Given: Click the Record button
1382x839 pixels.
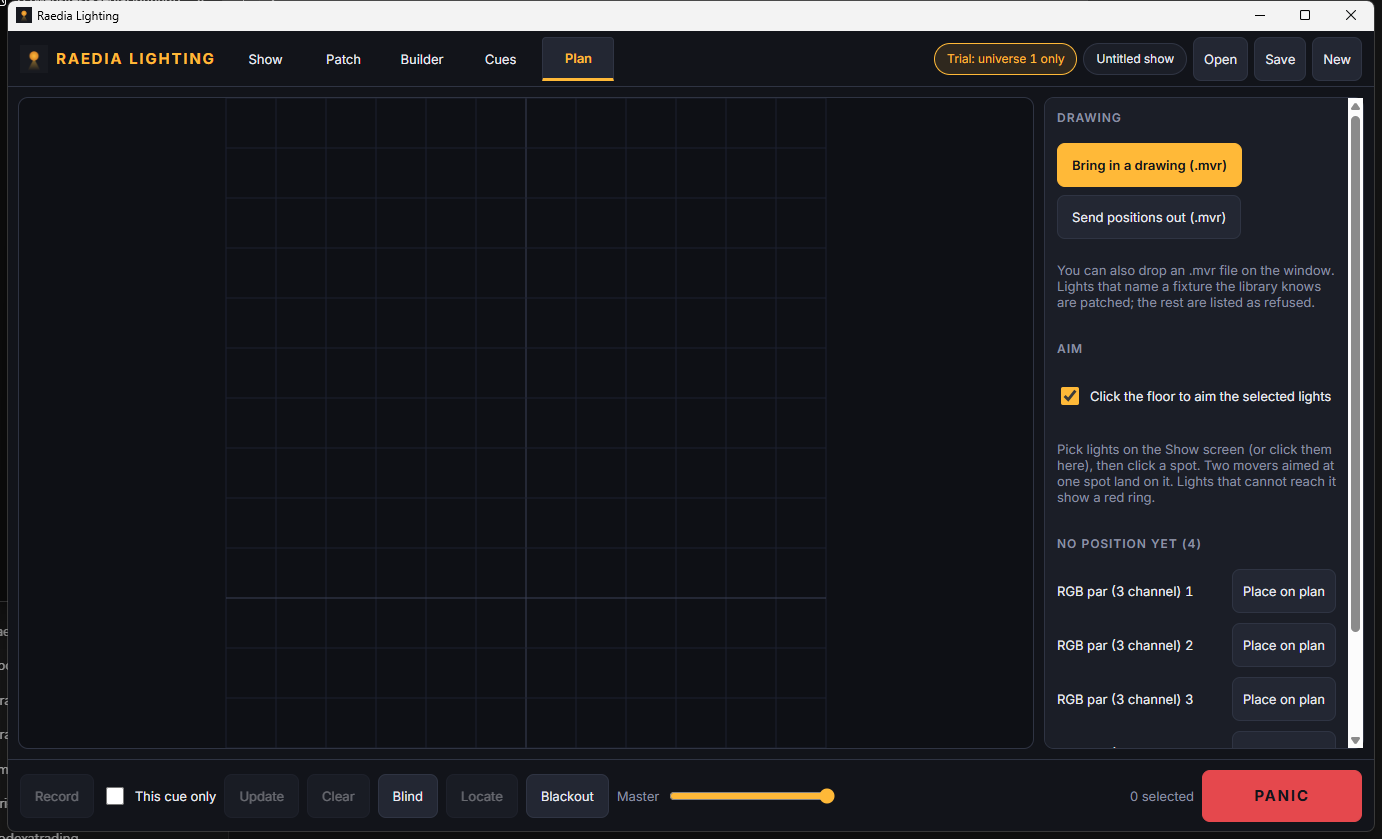Looking at the screenshot, I should point(57,796).
